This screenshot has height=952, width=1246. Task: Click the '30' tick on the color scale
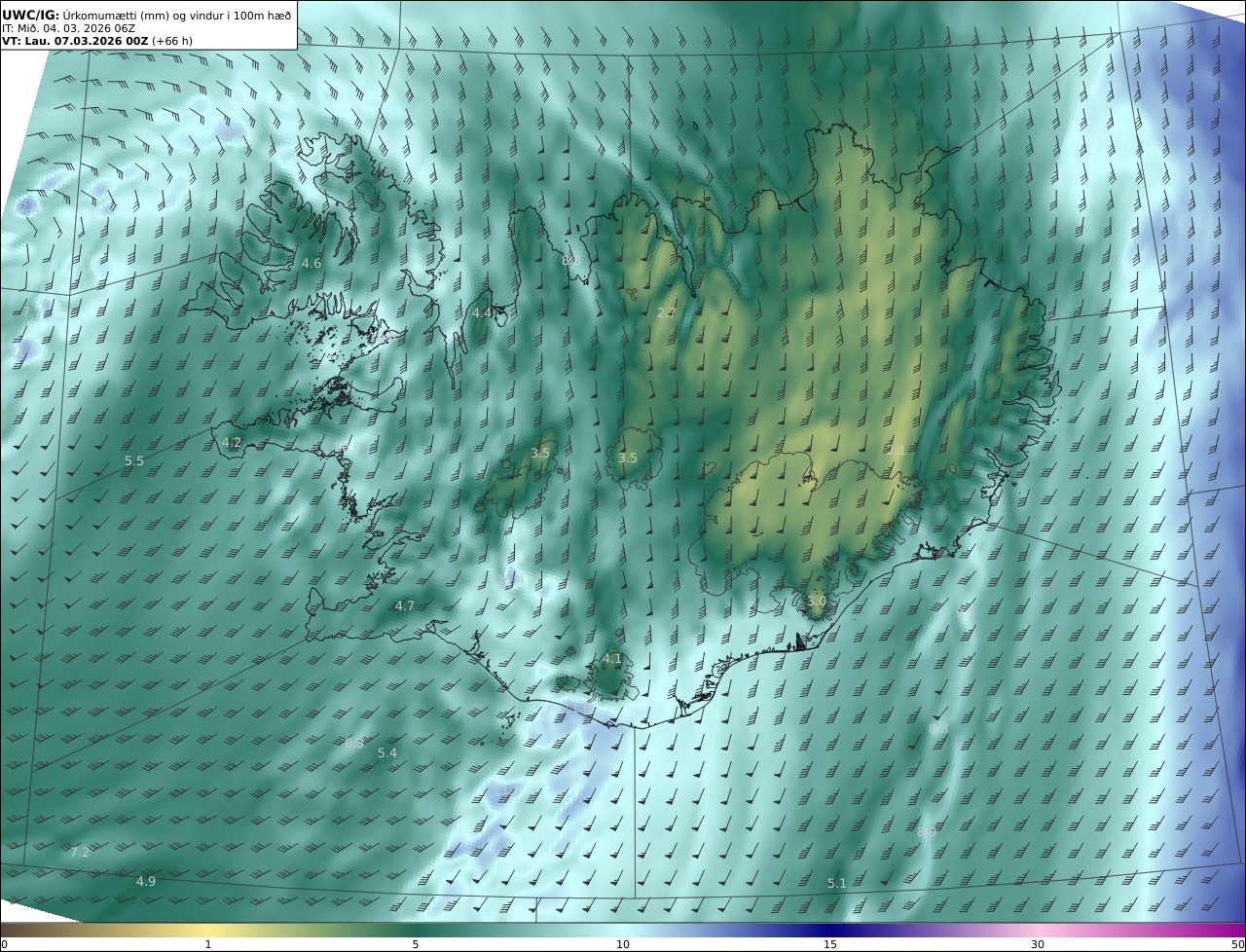coord(1038,944)
